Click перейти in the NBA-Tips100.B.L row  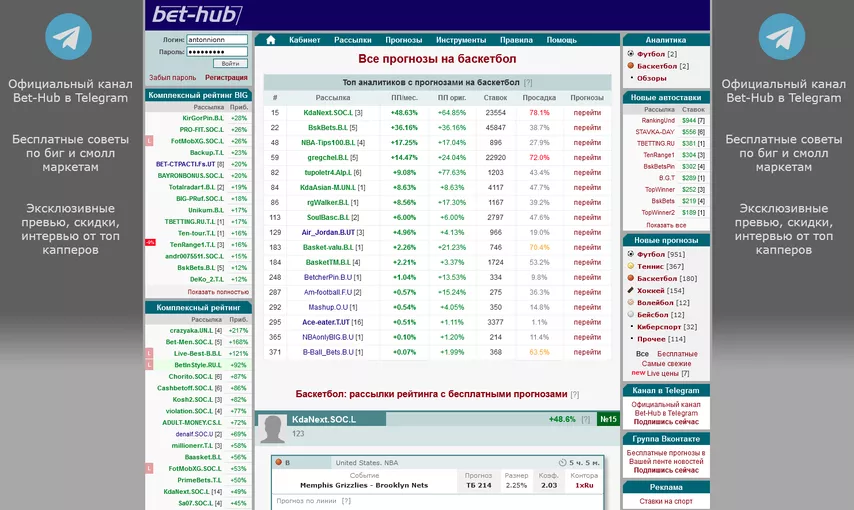[x=587, y=143]
